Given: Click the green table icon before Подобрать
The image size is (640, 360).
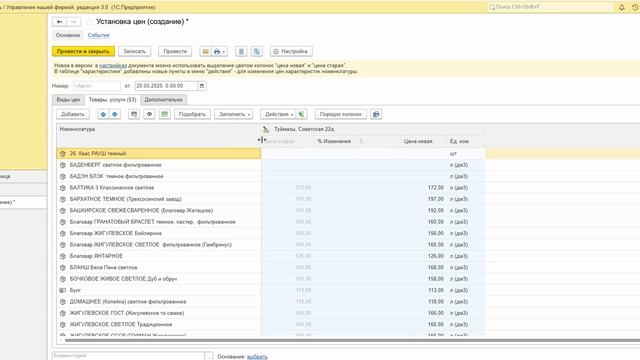Looking at the screenshot, I should click(164, 114).
